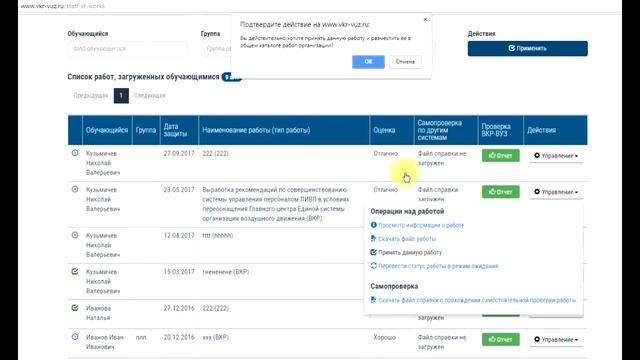Click Выработка рекомендаций work title
Image resolution: width=640 pixels, height=360 pixels.
click(x=276, y=204)
